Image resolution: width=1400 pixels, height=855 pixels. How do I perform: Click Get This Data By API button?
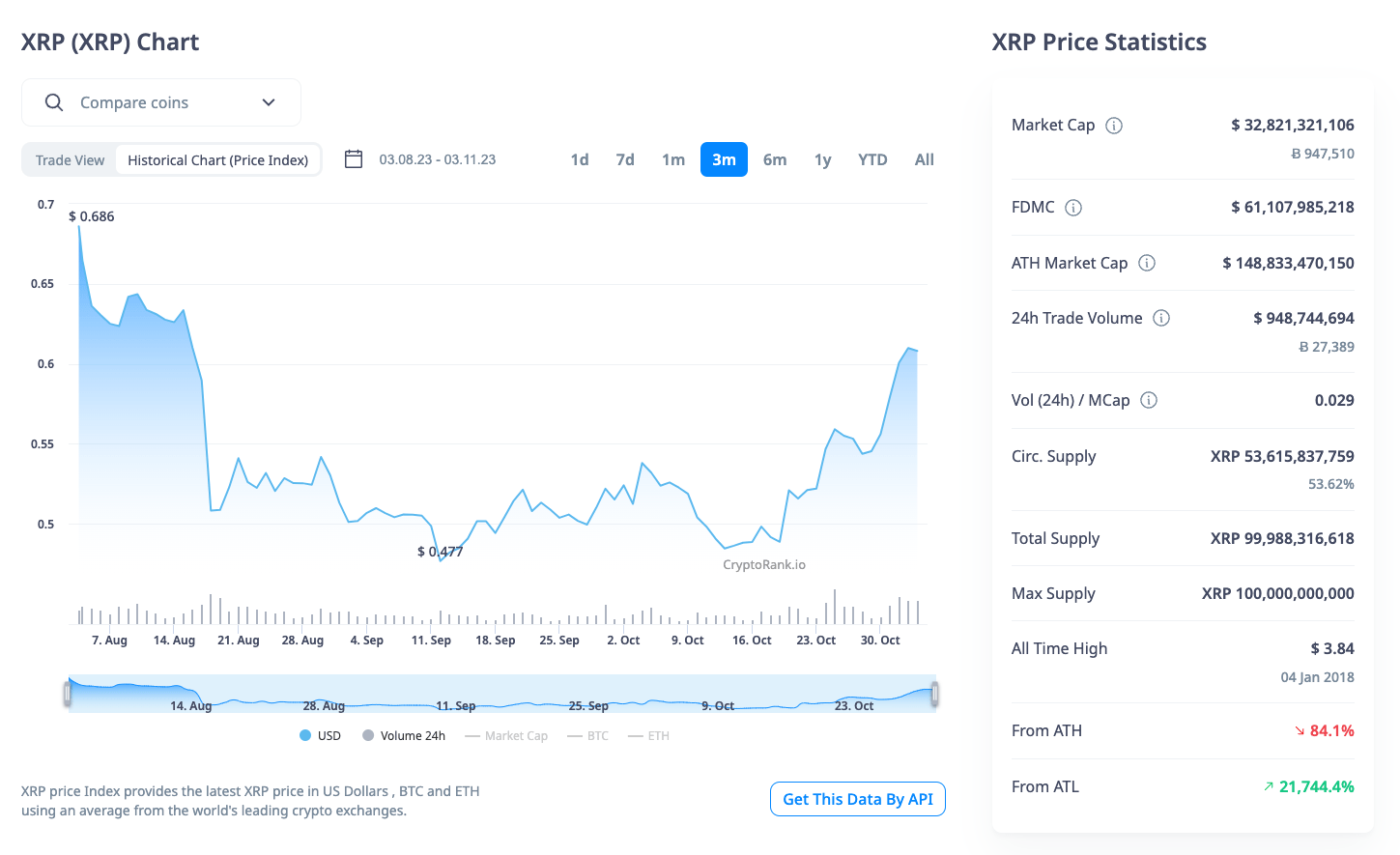pos(857,799)
